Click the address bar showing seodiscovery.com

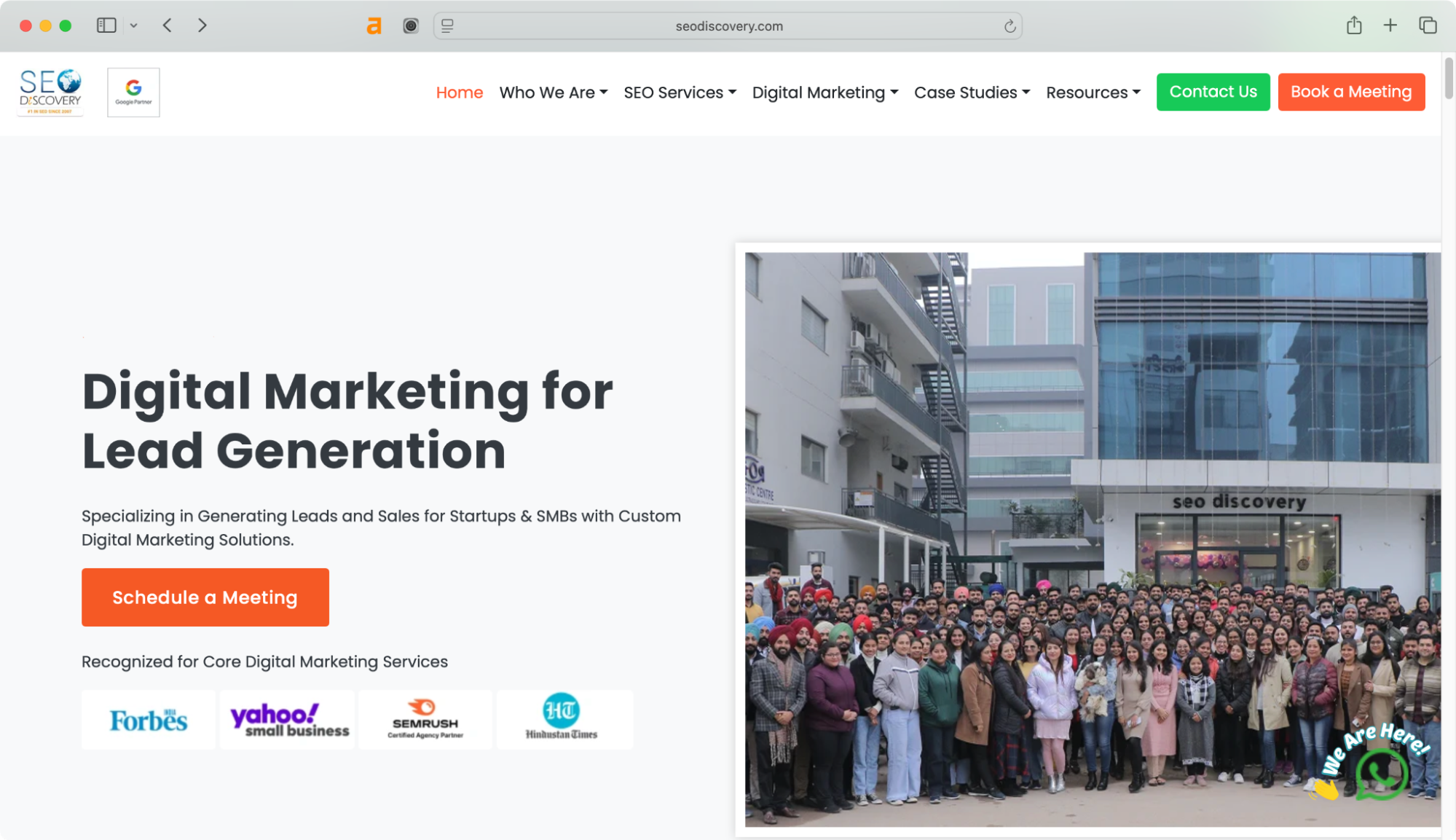tap(728, 25)
